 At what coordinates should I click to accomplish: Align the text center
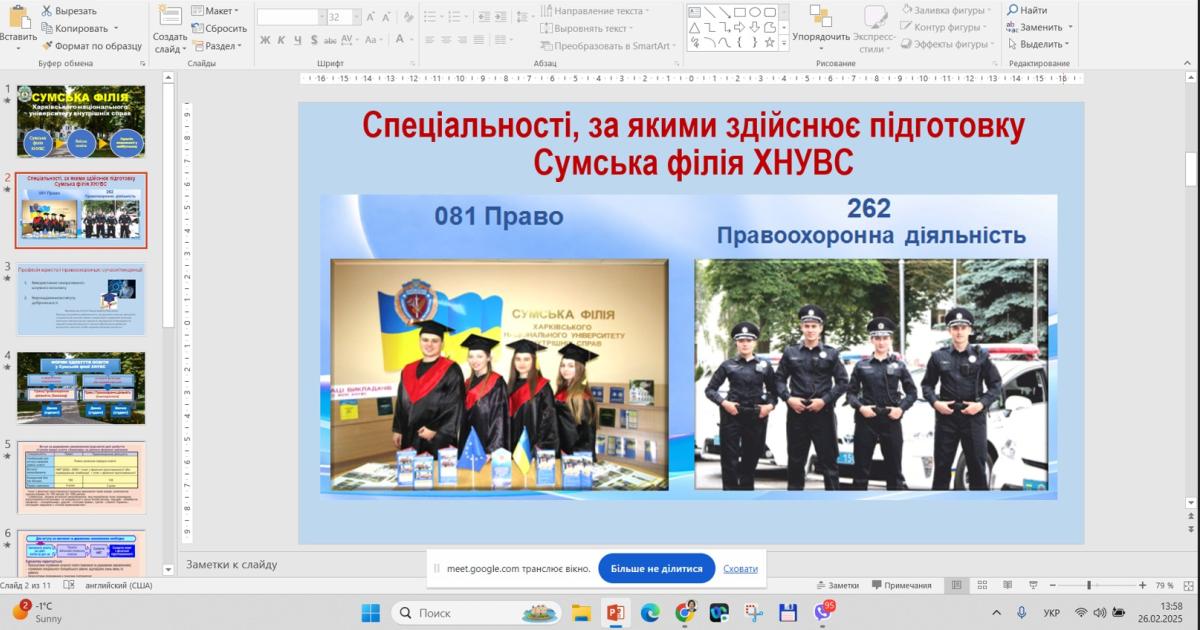coord(448,41)
